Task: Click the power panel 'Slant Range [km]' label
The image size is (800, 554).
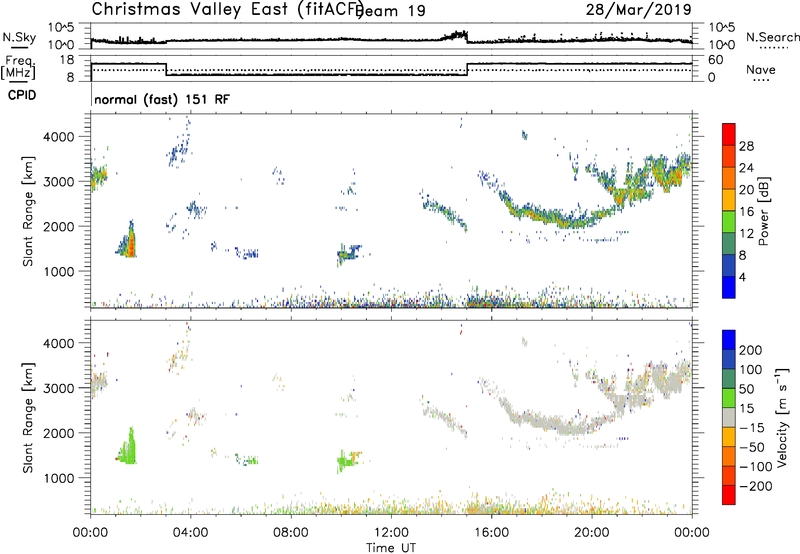Action: tap(28, 211)
